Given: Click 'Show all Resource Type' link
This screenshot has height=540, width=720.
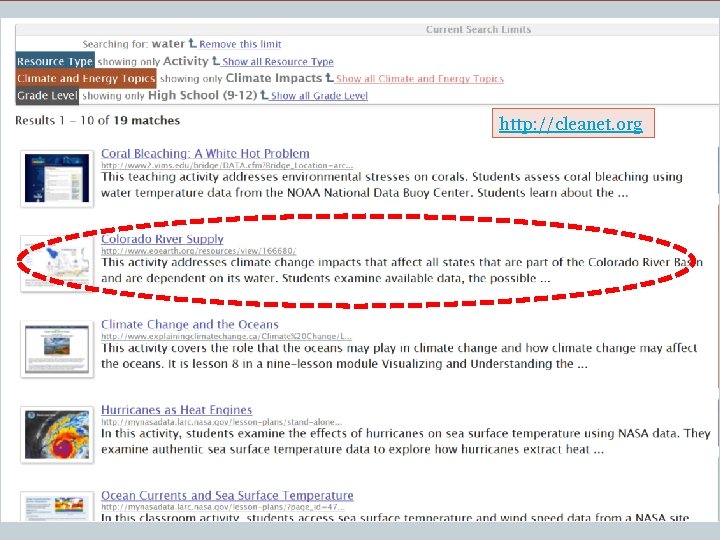Looking at the screenshot, I should tap(277, 62).
